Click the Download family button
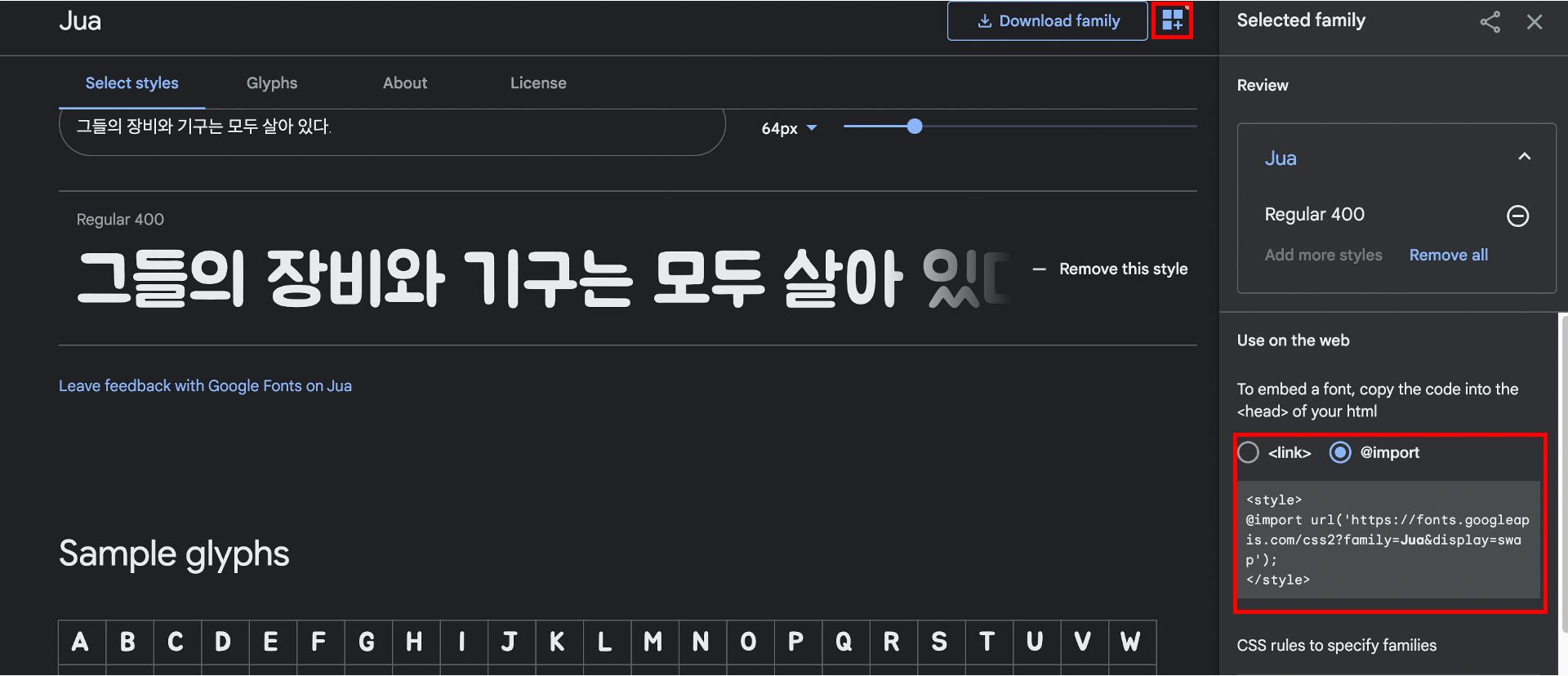The height and width of the screenshot is (676, 1568). pos(1048,21)
